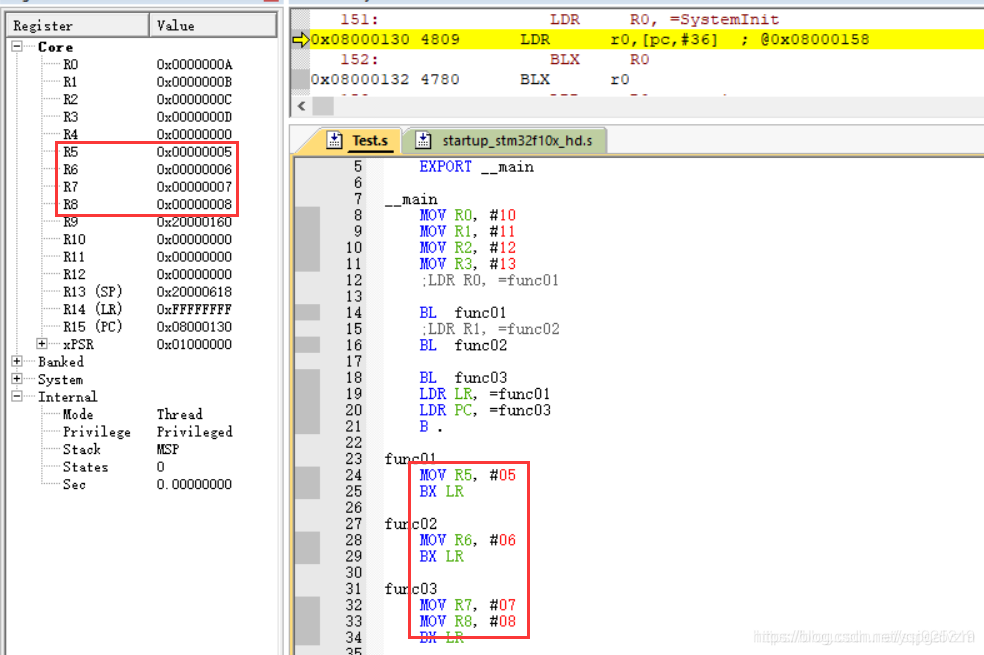Collapse the Internal register group

coord(17,397)
